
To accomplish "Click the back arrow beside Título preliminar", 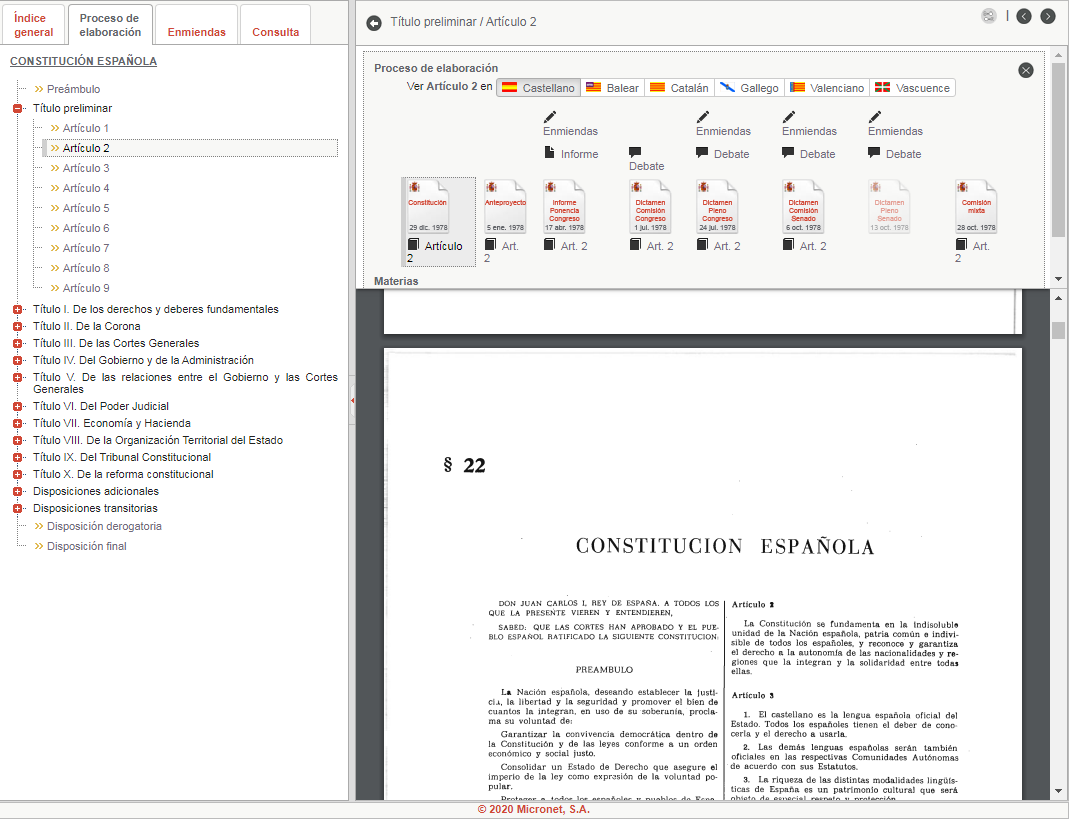I will [x=374, y=23].
